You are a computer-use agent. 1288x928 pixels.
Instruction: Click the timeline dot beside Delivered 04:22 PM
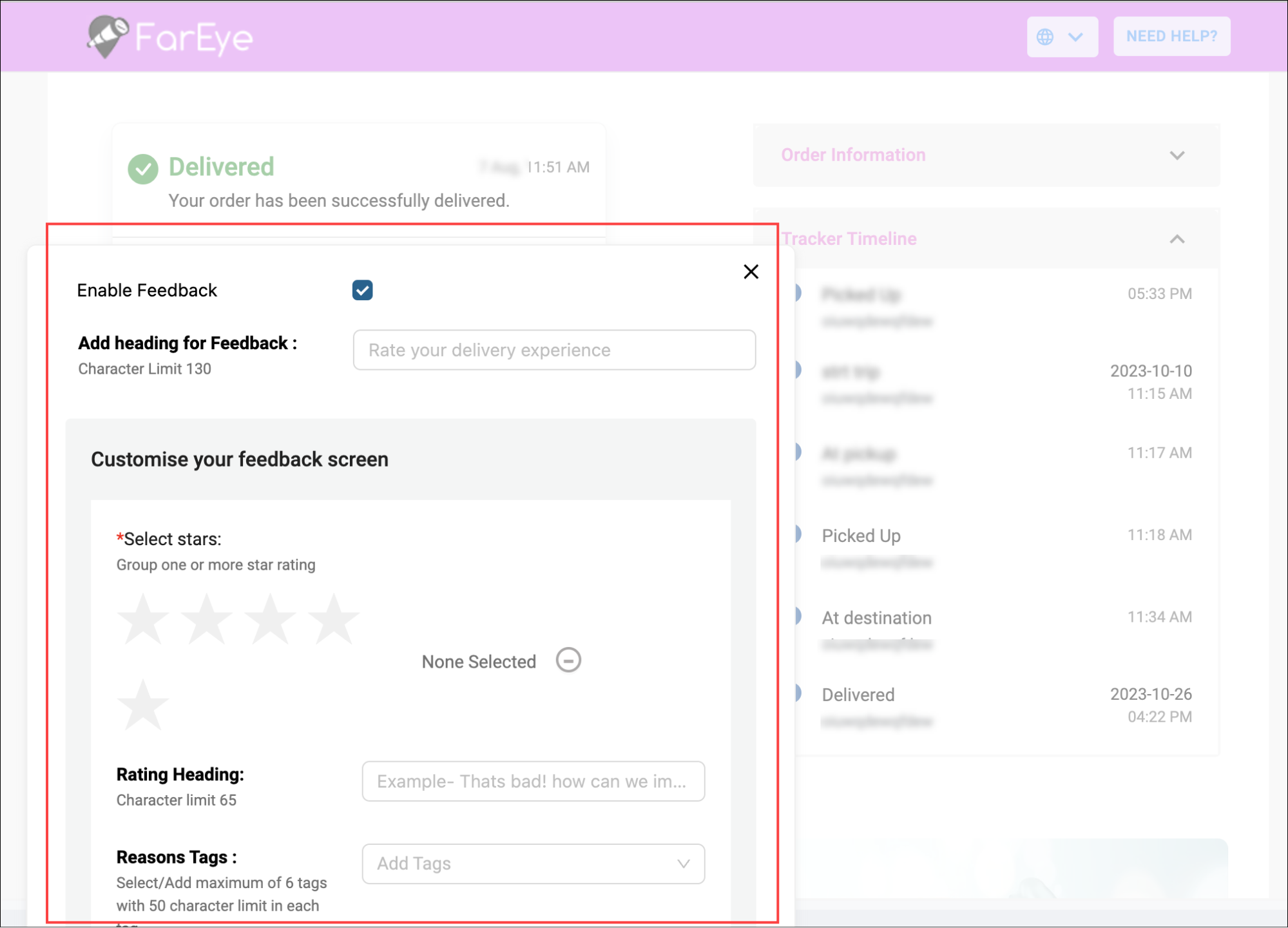pos(797,693)
